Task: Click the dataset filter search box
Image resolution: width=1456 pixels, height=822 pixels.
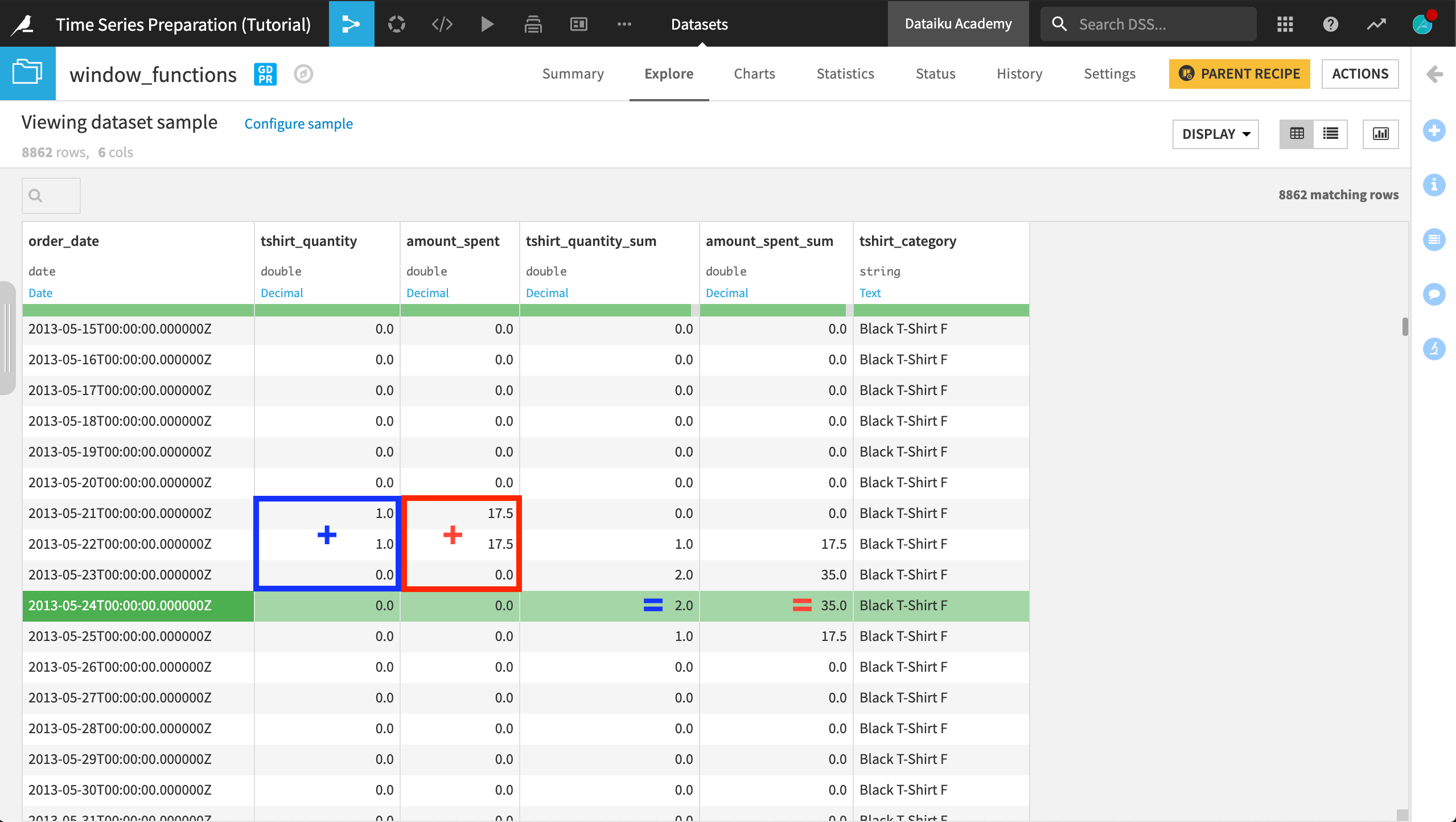Action: click(51, 195)
